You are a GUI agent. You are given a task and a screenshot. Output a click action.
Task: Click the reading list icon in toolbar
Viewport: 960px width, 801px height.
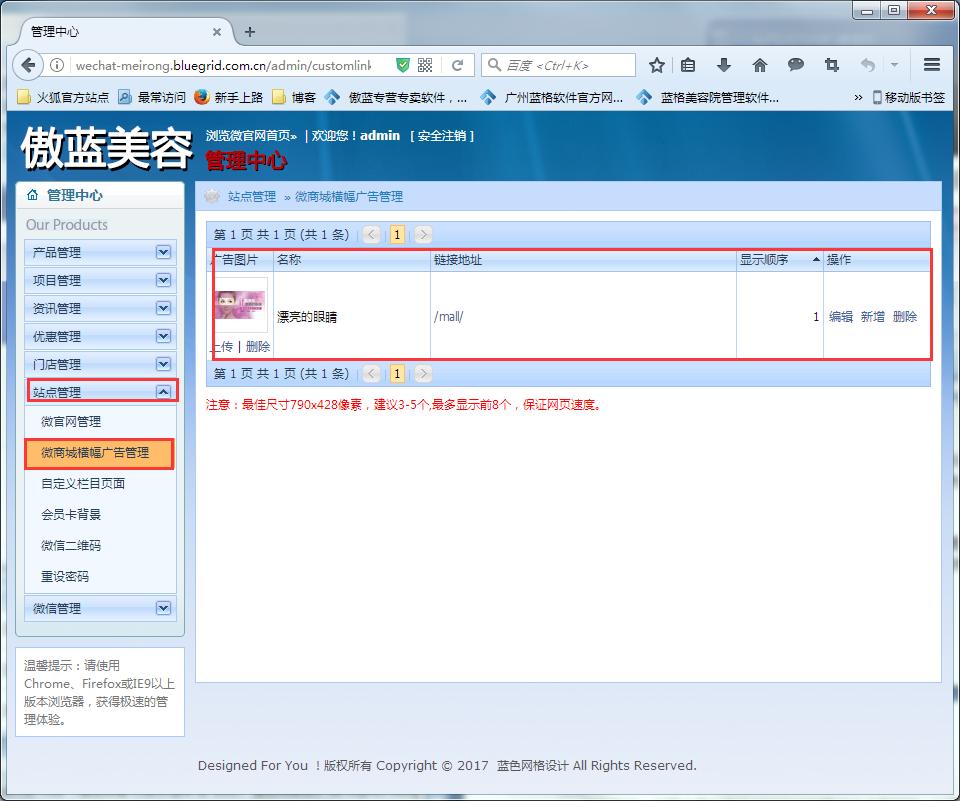pos(688,64)
